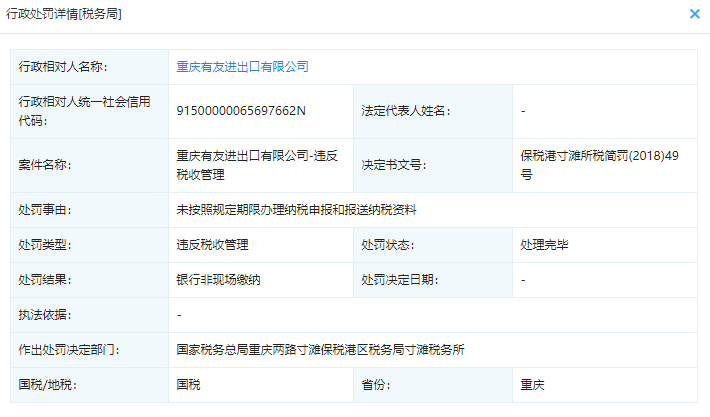710x417 pixels.
Task: Close the 行政处罚详情 dialog
Action: (x=695, y=14)
